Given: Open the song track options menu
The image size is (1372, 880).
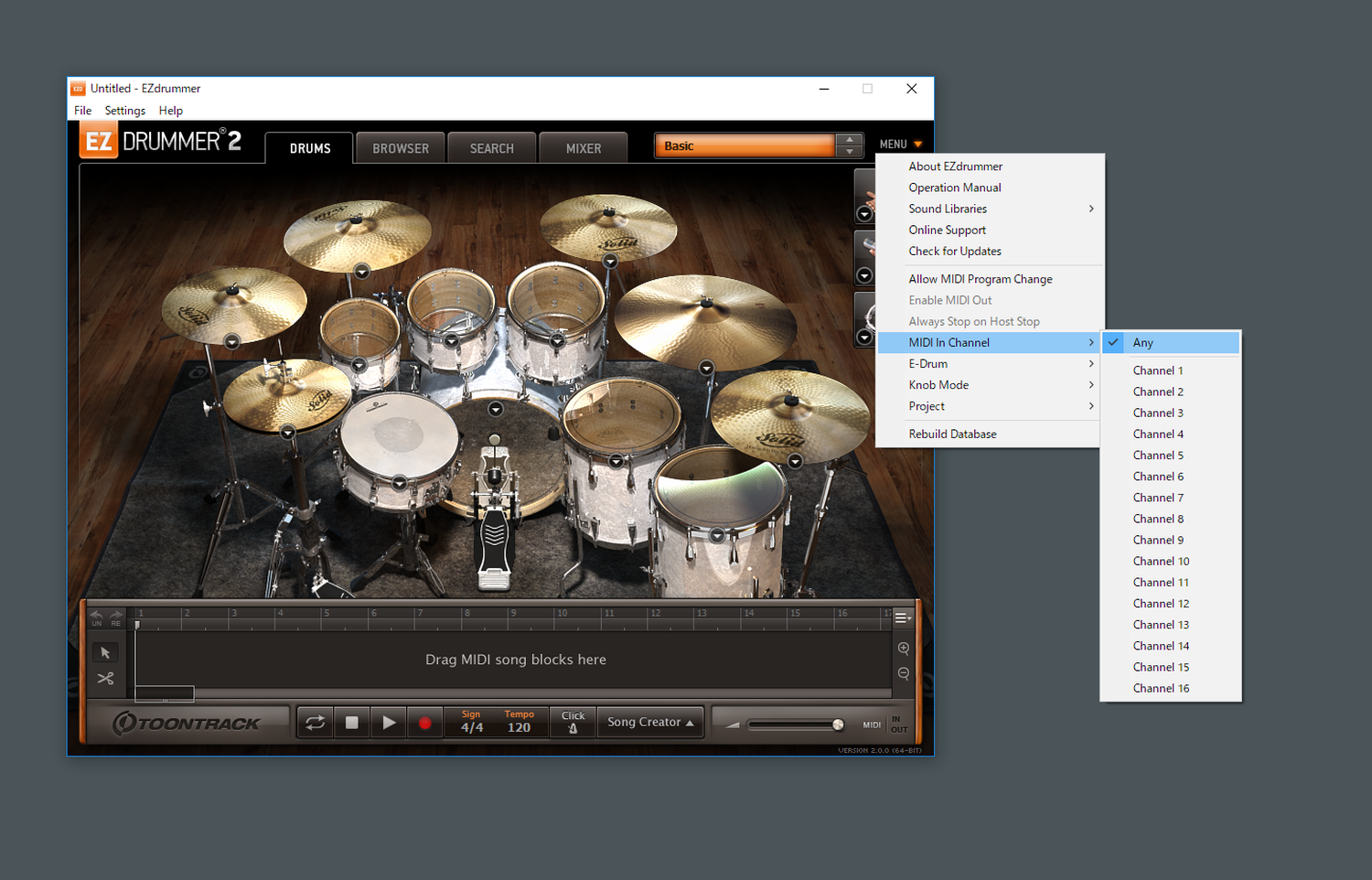Looking at the screenshot, I should pos(902,618).
